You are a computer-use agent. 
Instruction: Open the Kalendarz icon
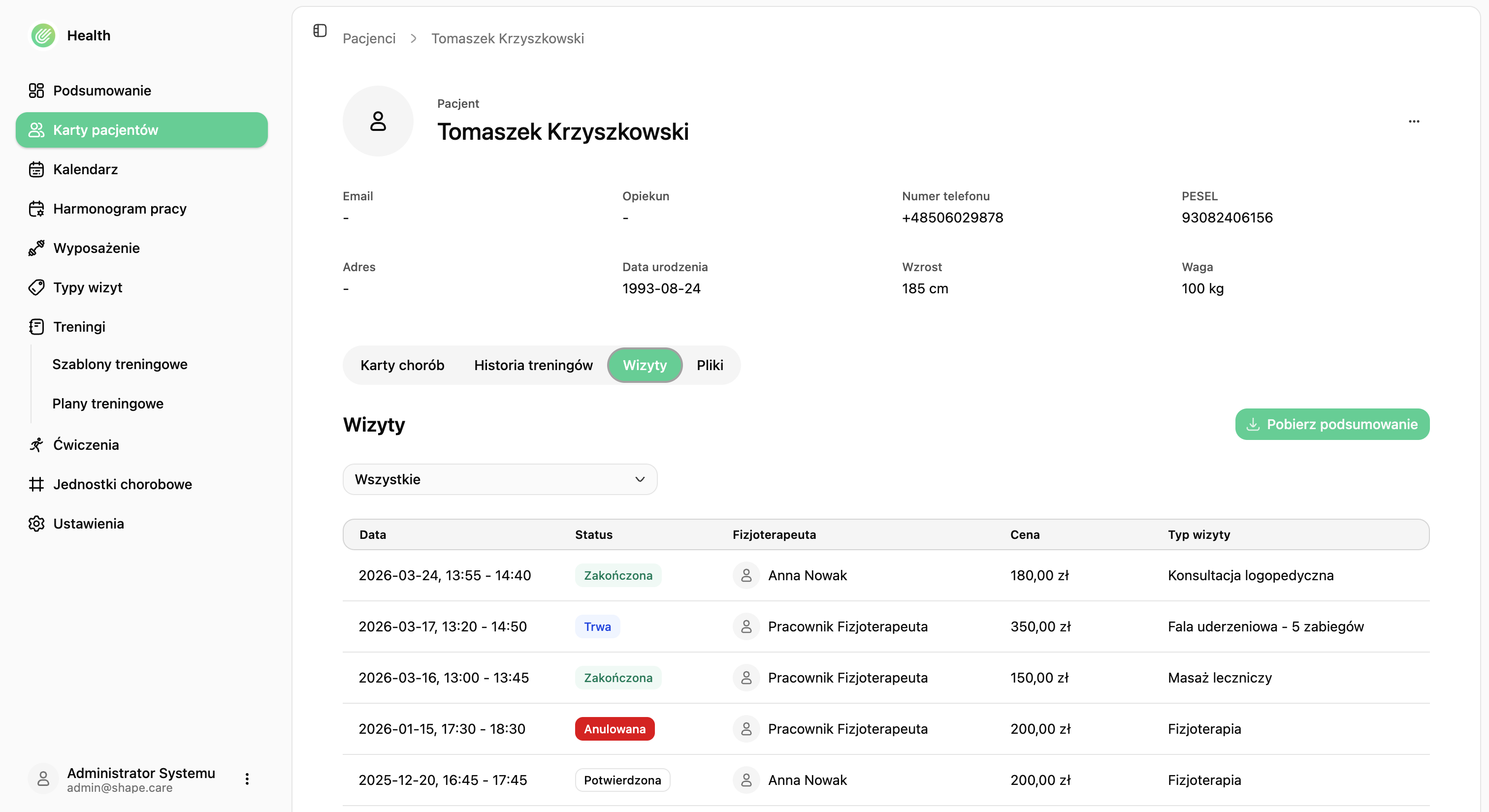(36, 169)
